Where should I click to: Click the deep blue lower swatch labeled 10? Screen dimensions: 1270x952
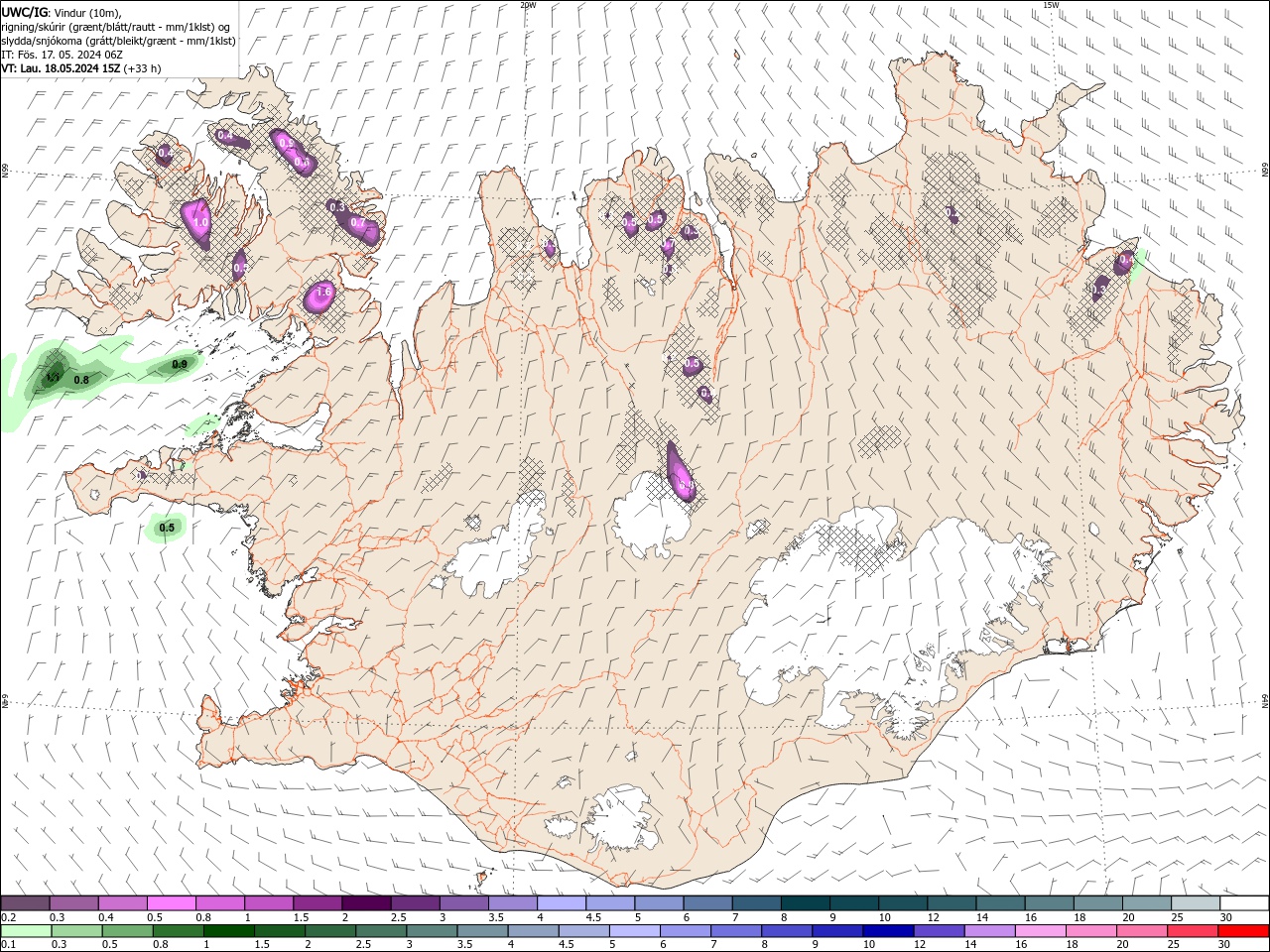point(887,931)
